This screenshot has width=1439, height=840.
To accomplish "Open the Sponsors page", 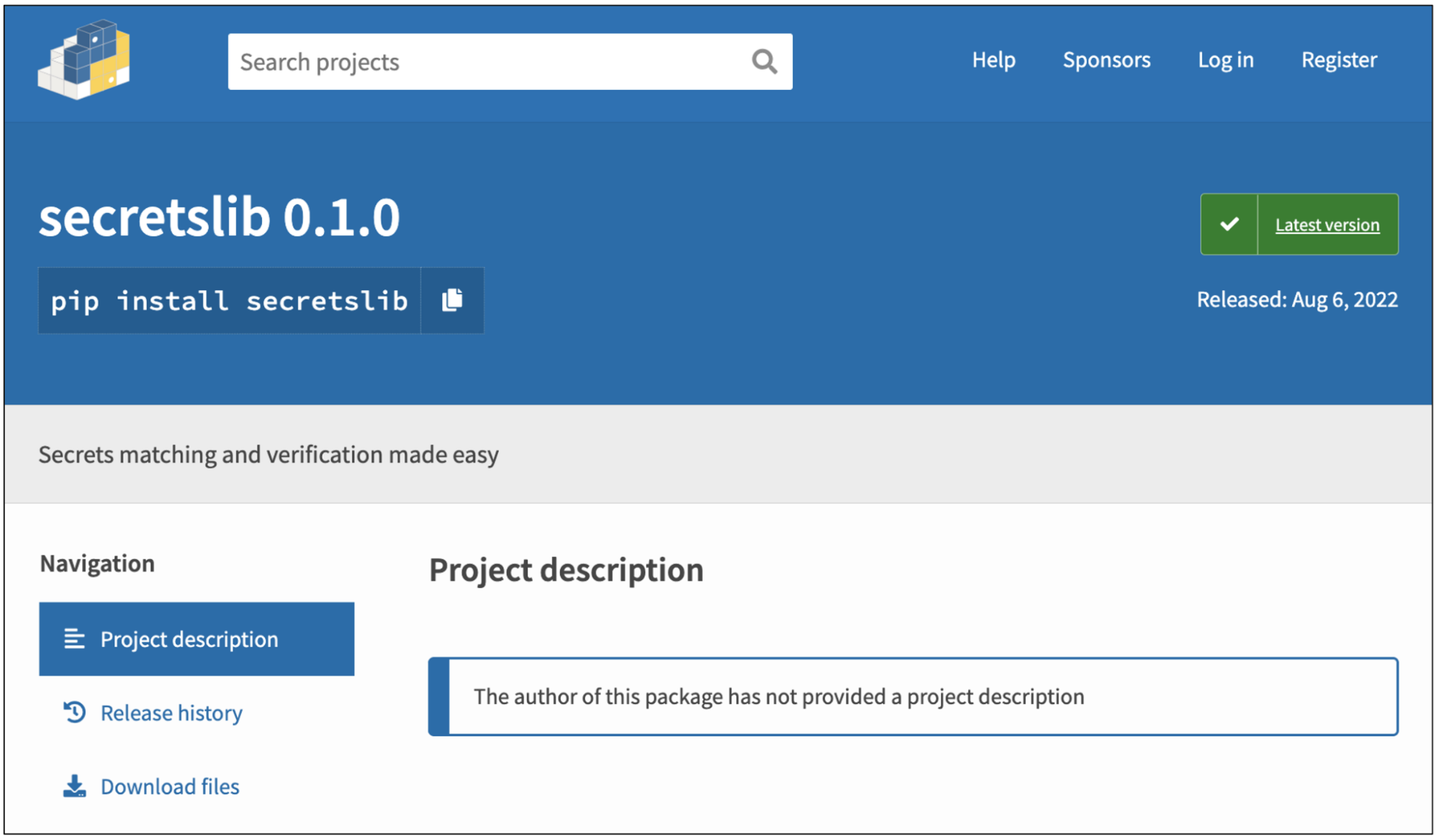I will click(x=1106, y=60).
